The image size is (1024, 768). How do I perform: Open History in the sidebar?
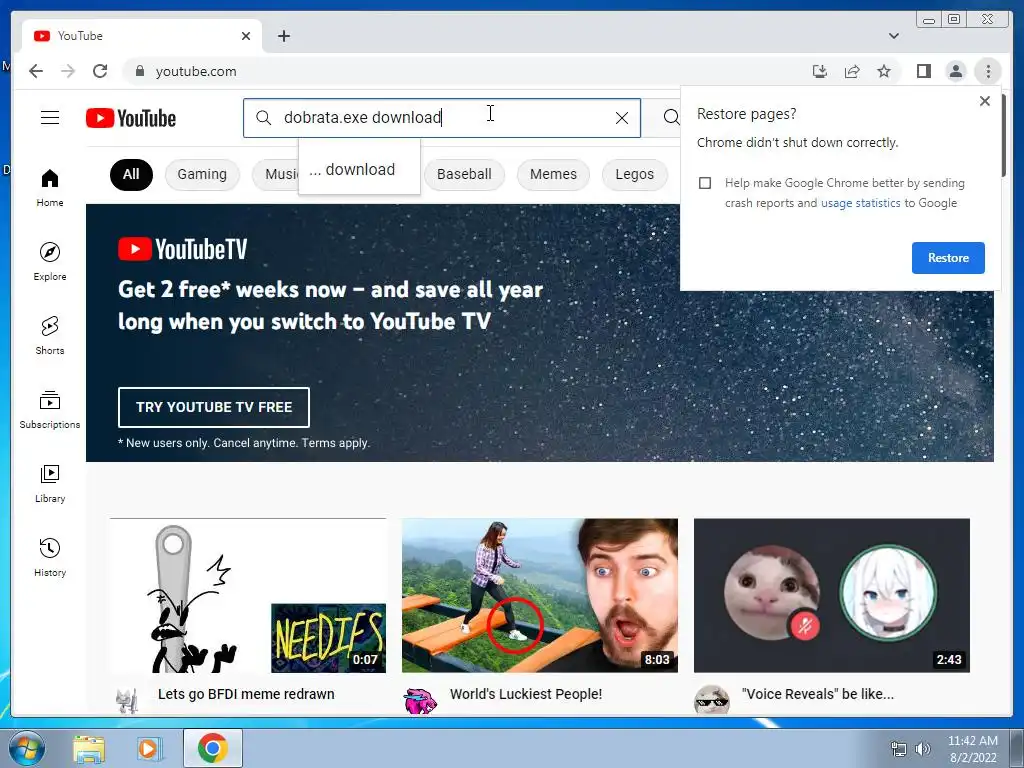pos(50,557)
